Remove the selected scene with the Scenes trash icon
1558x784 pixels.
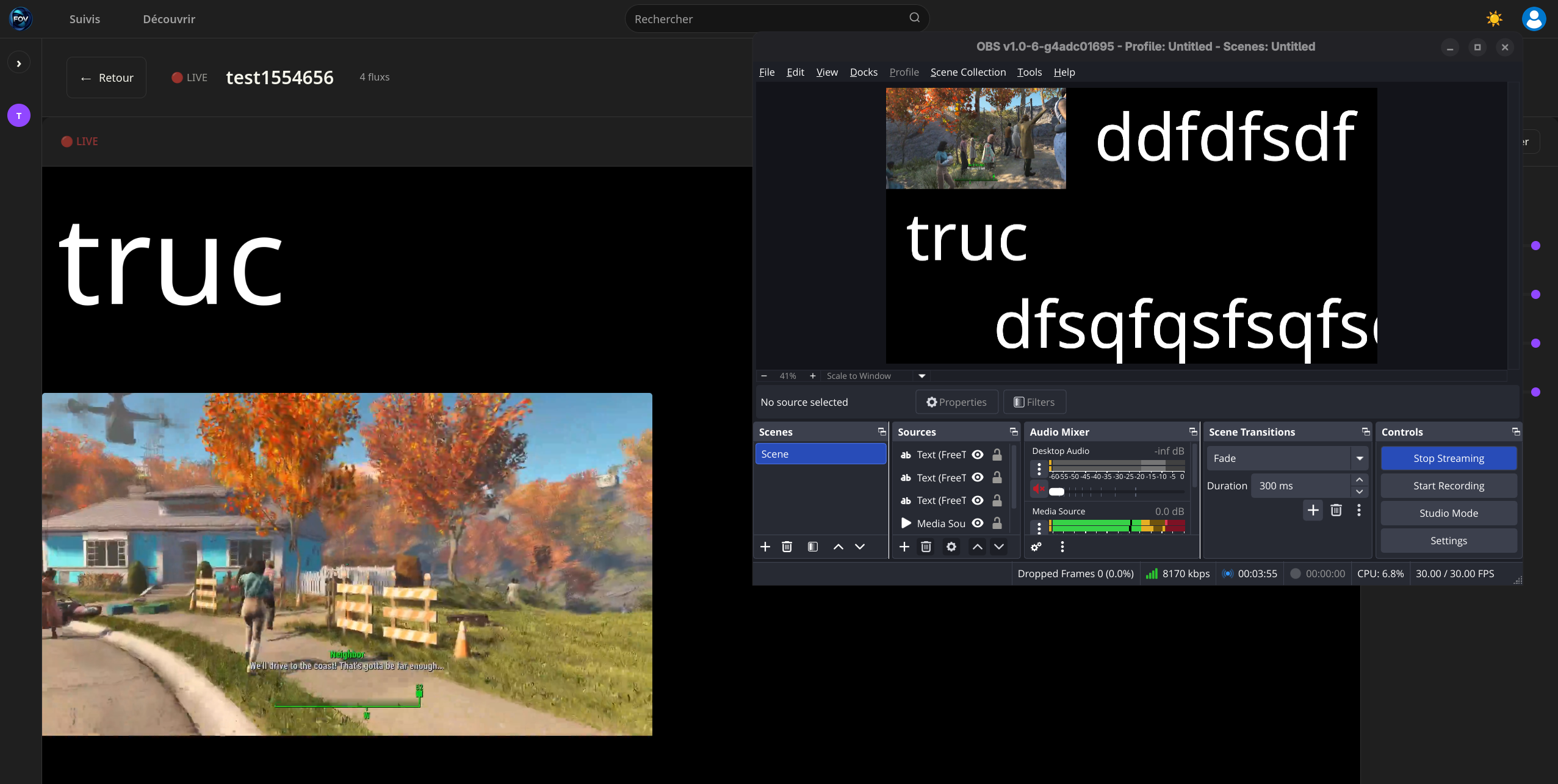point(787,547)
